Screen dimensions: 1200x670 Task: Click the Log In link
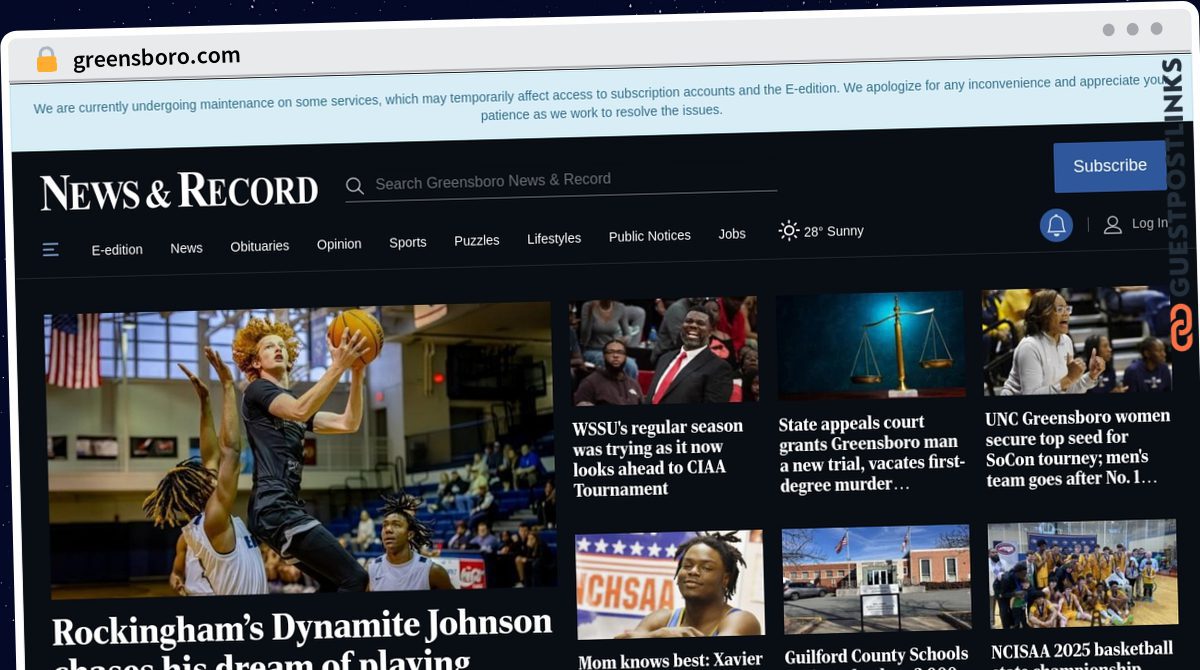coord(1149,223)
